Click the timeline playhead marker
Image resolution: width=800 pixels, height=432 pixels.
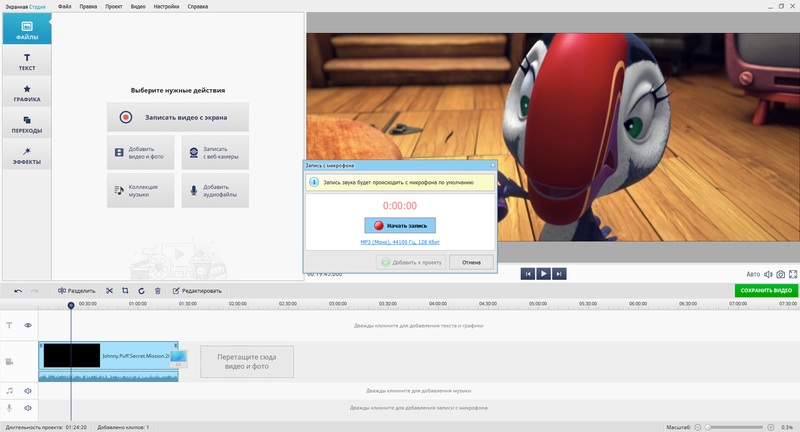[x=71, y=305]
